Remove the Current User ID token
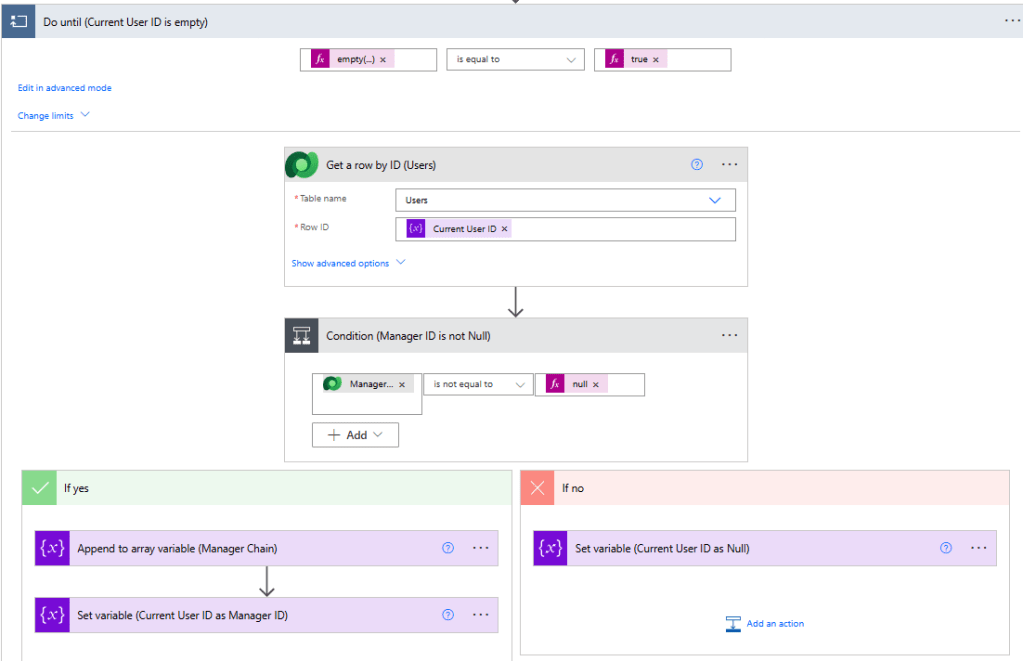This screenshot has width=1023, height=661. point(505,229)
